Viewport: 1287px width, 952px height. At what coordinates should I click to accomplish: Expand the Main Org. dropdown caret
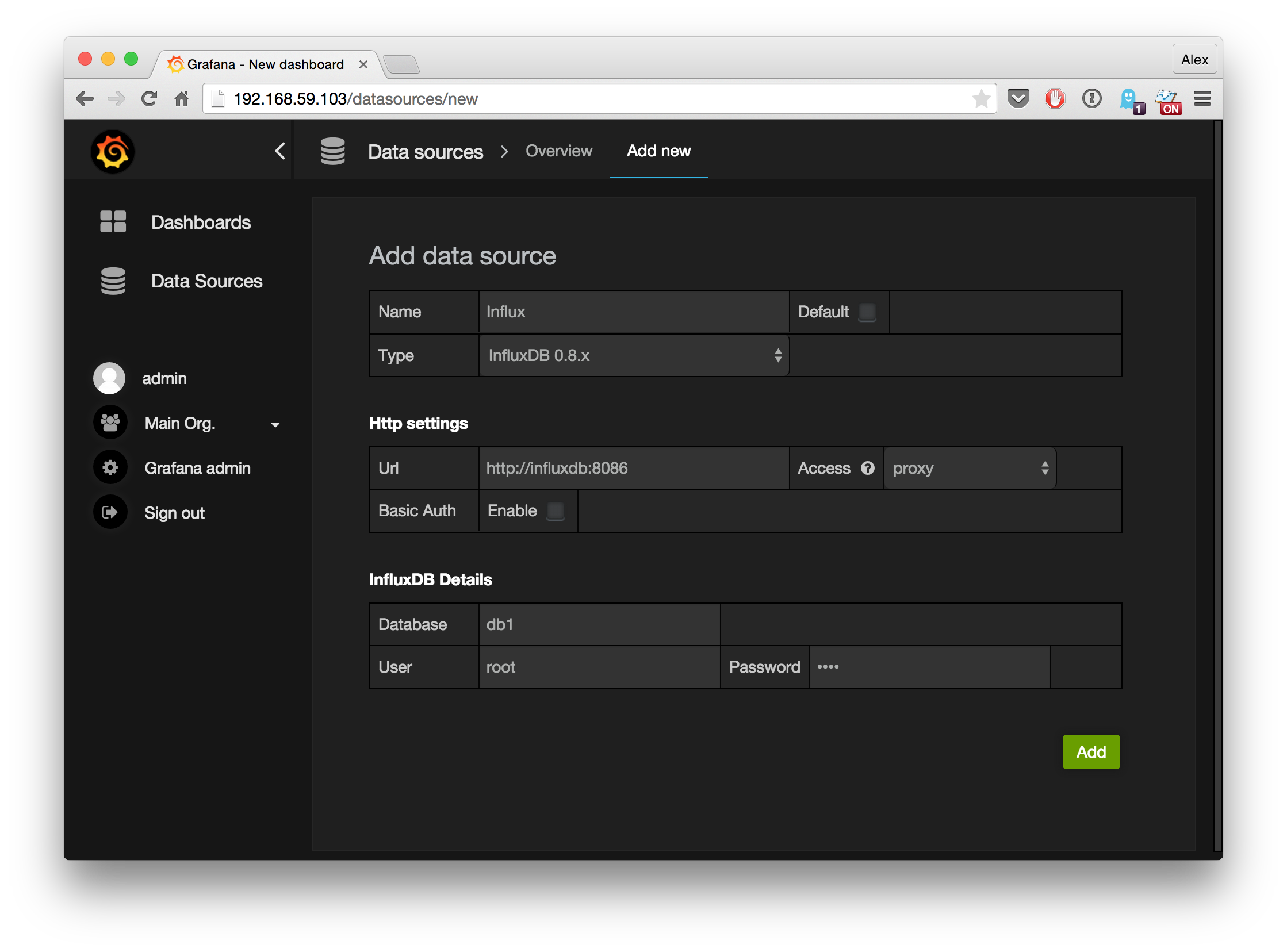[x=275, y=425]
